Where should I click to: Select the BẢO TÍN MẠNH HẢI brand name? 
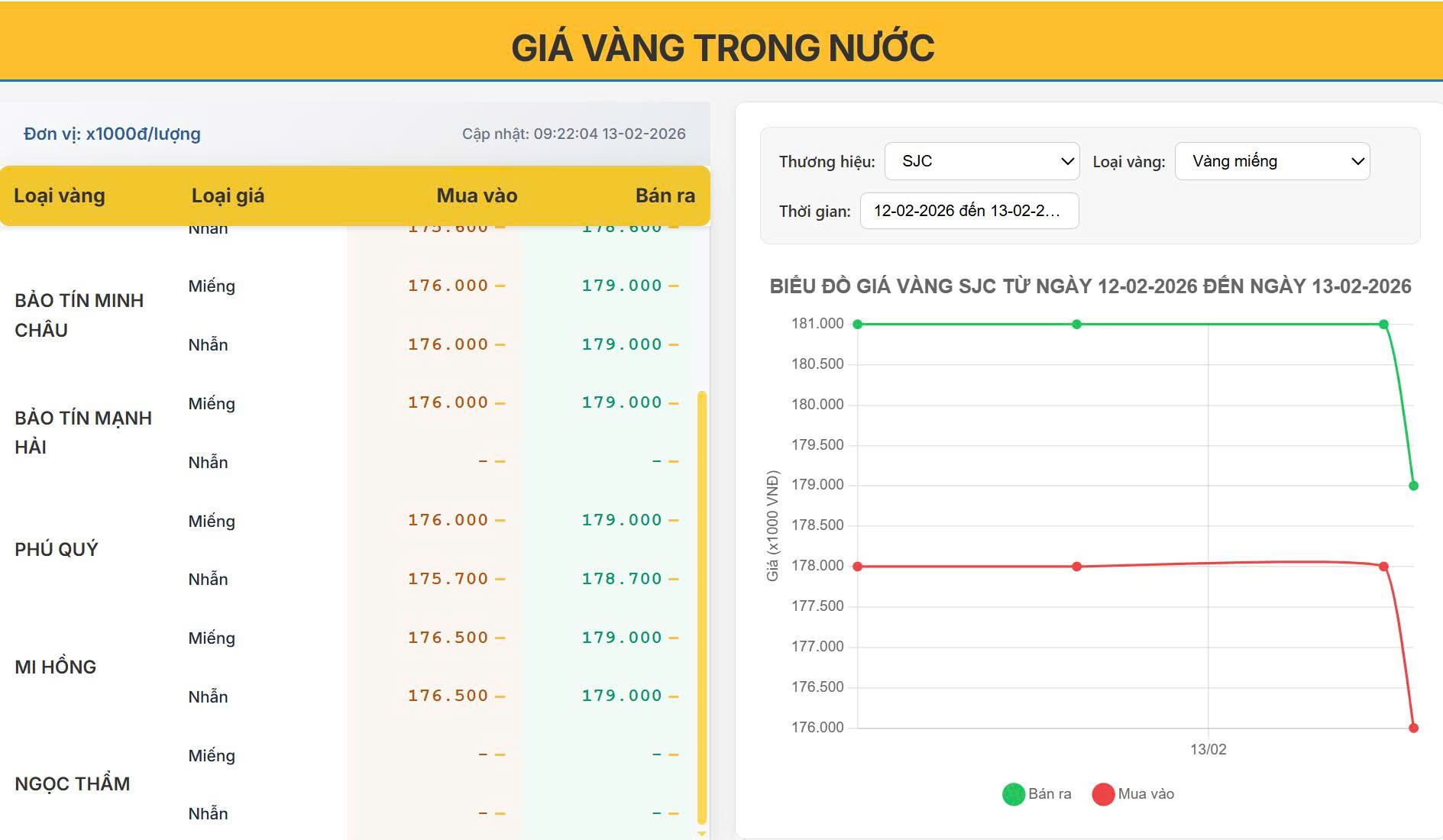(83, 432)
